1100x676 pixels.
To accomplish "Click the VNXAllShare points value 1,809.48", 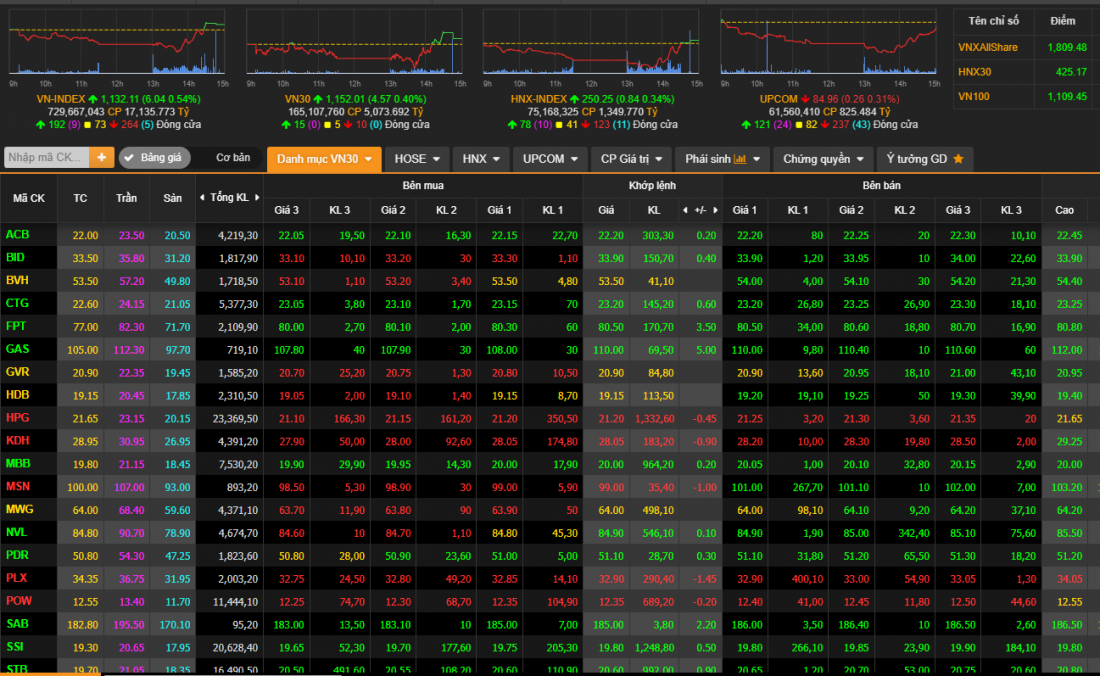I will [1067, 48].
